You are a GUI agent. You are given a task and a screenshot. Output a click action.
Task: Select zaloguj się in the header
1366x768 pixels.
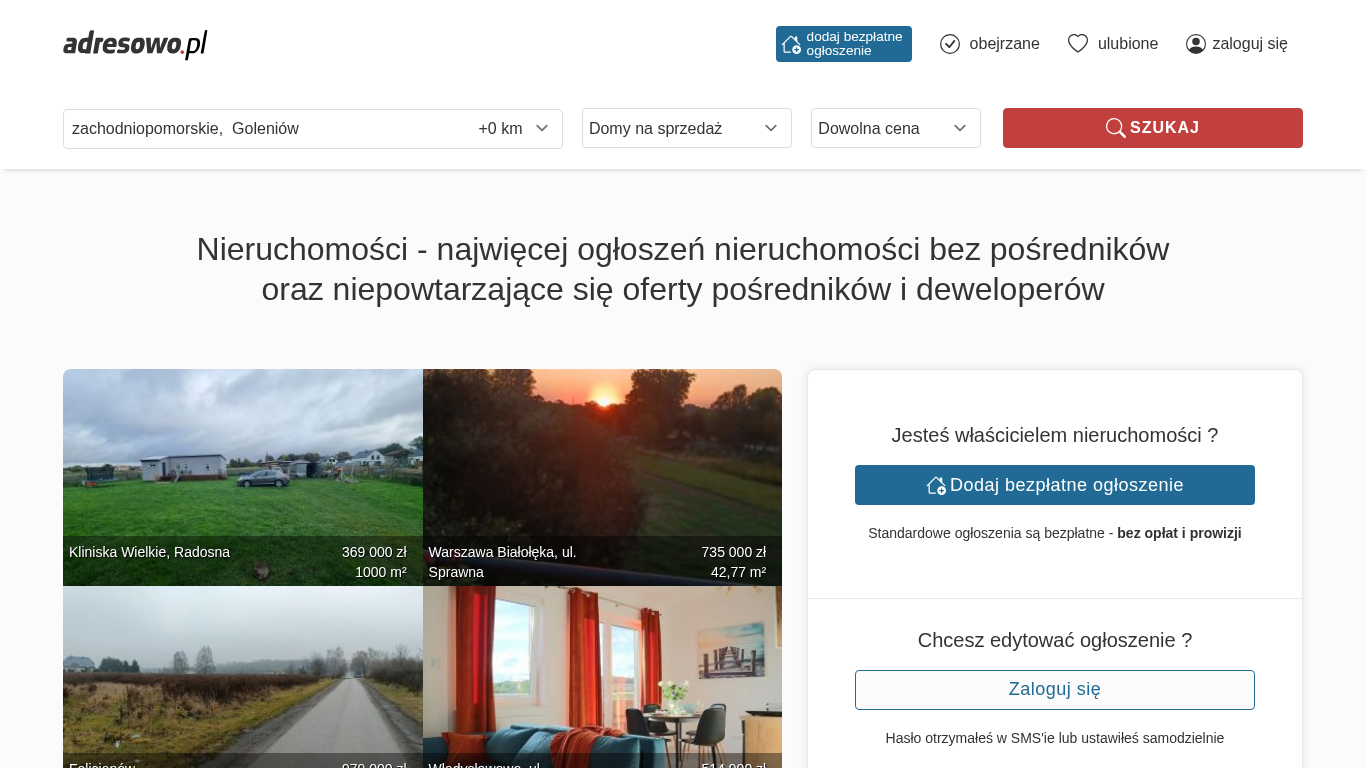pyautogui.click(x=1249, y=44)
